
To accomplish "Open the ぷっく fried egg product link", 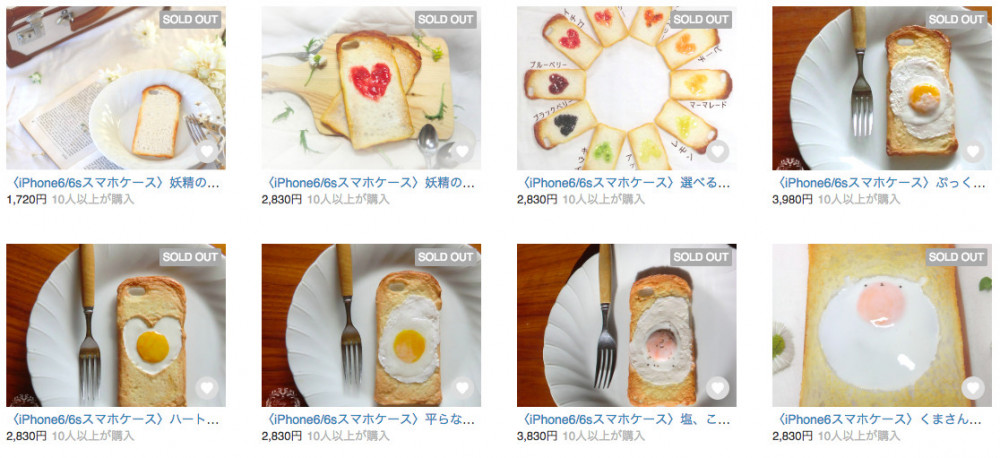I will pyautogui.click(x=879, y=183).
